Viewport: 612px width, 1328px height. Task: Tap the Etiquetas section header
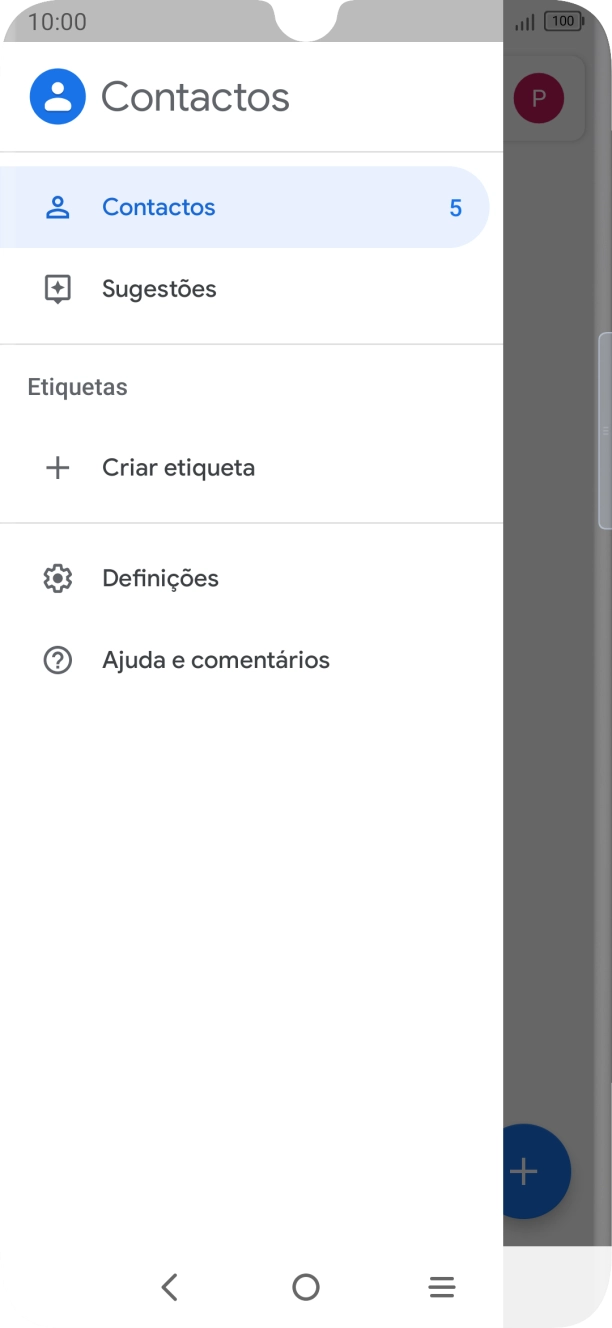[77, 387]
